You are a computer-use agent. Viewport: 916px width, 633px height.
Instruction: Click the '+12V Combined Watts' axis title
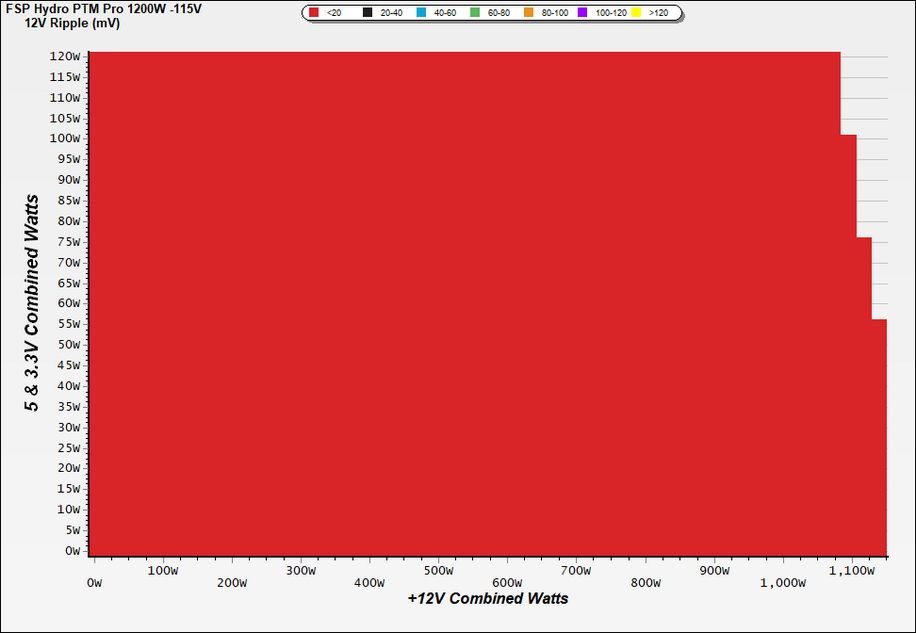pos(488,599)
